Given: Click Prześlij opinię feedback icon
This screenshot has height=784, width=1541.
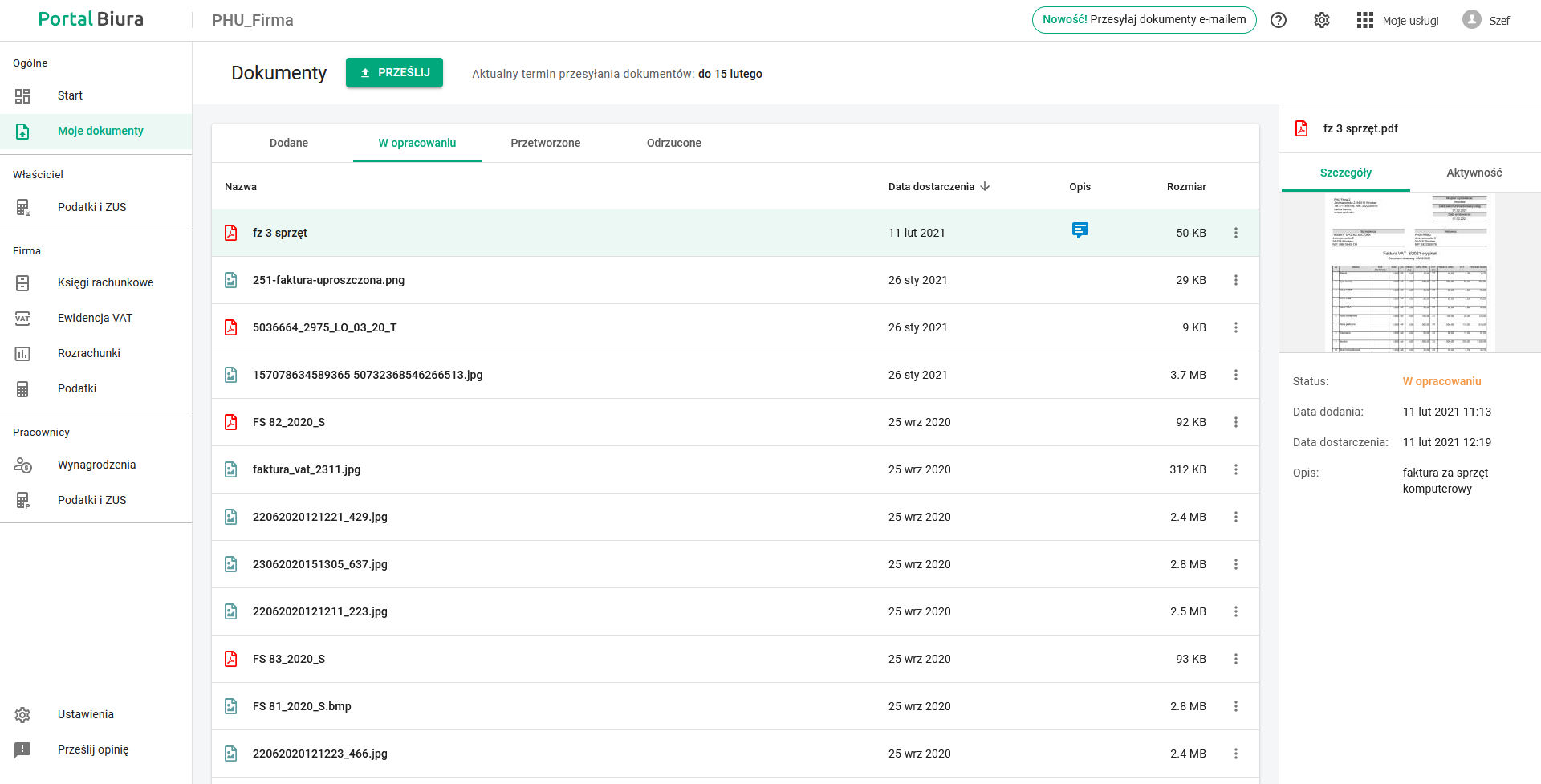Looking at the screenshot, I should point(22,749).
